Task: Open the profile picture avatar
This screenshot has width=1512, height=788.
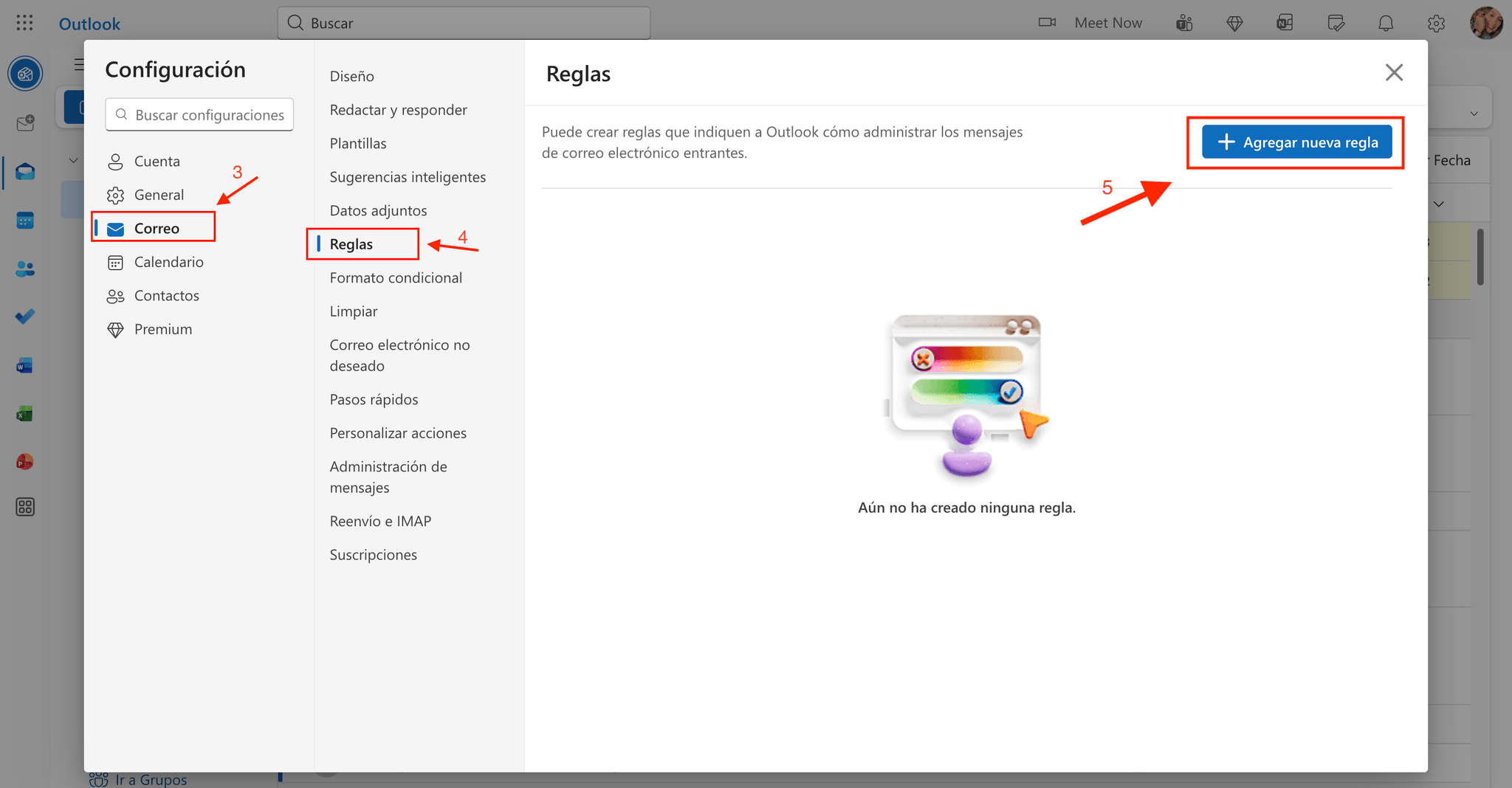Action: click(1486, 23)
